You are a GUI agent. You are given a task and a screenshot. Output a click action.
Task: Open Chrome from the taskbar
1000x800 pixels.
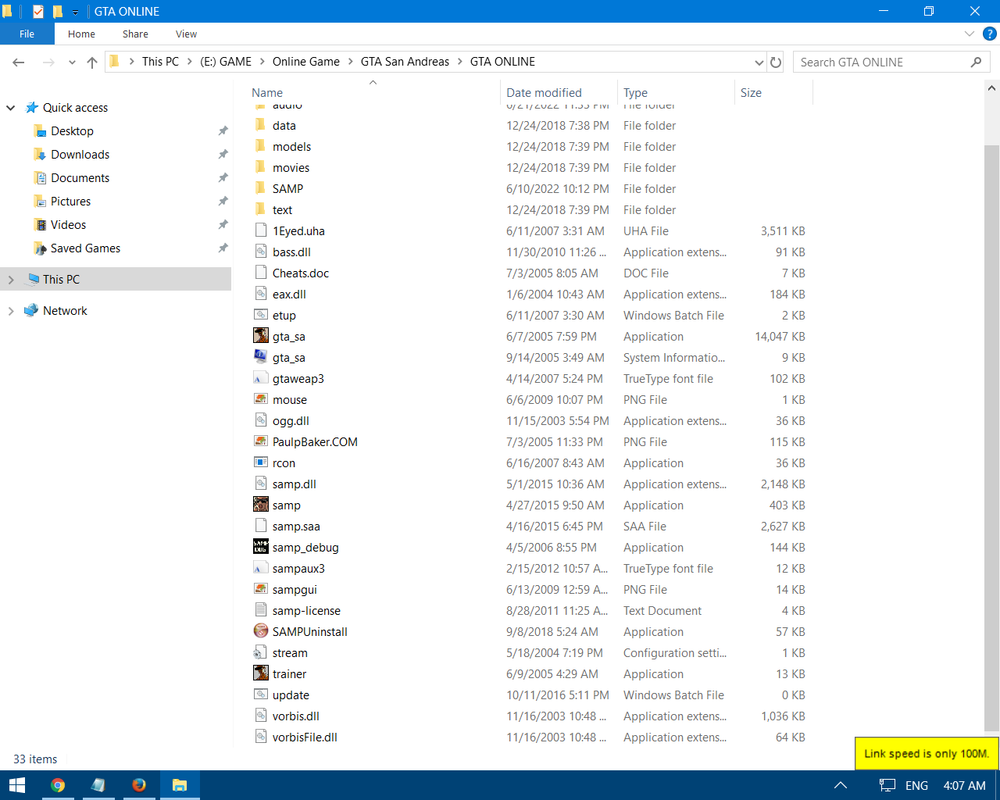click(57, 785)
